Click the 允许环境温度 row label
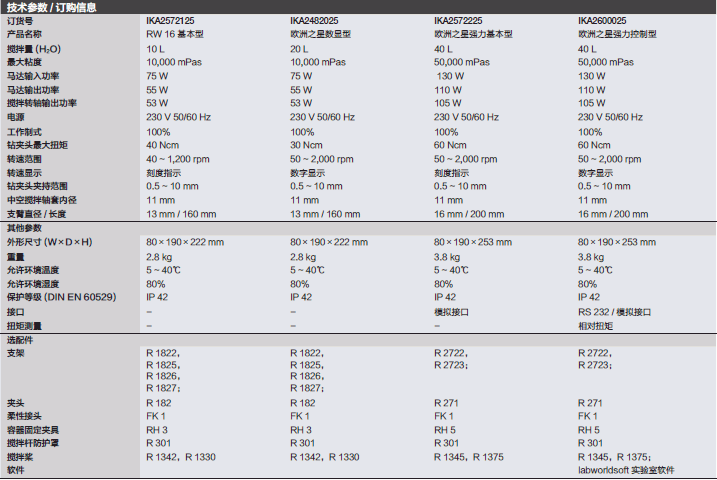Screen dimensions: 717x480 coord(32,271)
